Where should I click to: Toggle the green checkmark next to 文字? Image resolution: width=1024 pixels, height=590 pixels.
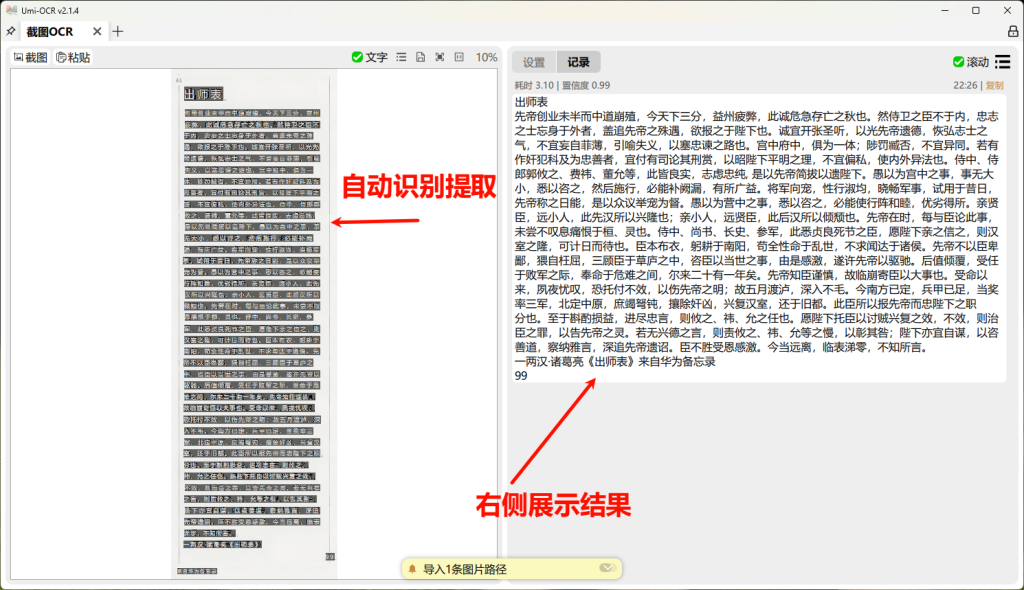[357, 57]
